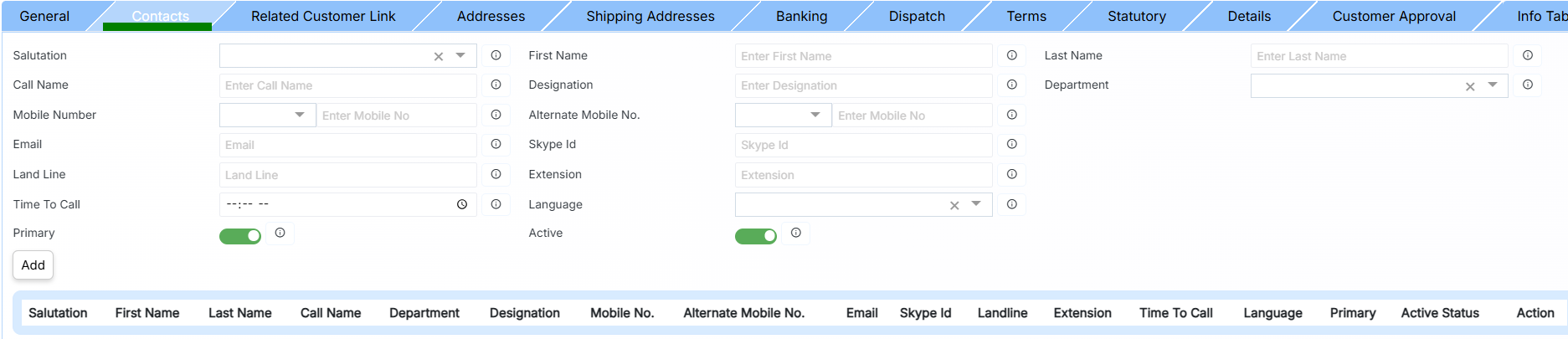The width and height of the screenshot is (1568, 339).
Task: Open the Mobile Number country code dropdown
Action: 300,115
